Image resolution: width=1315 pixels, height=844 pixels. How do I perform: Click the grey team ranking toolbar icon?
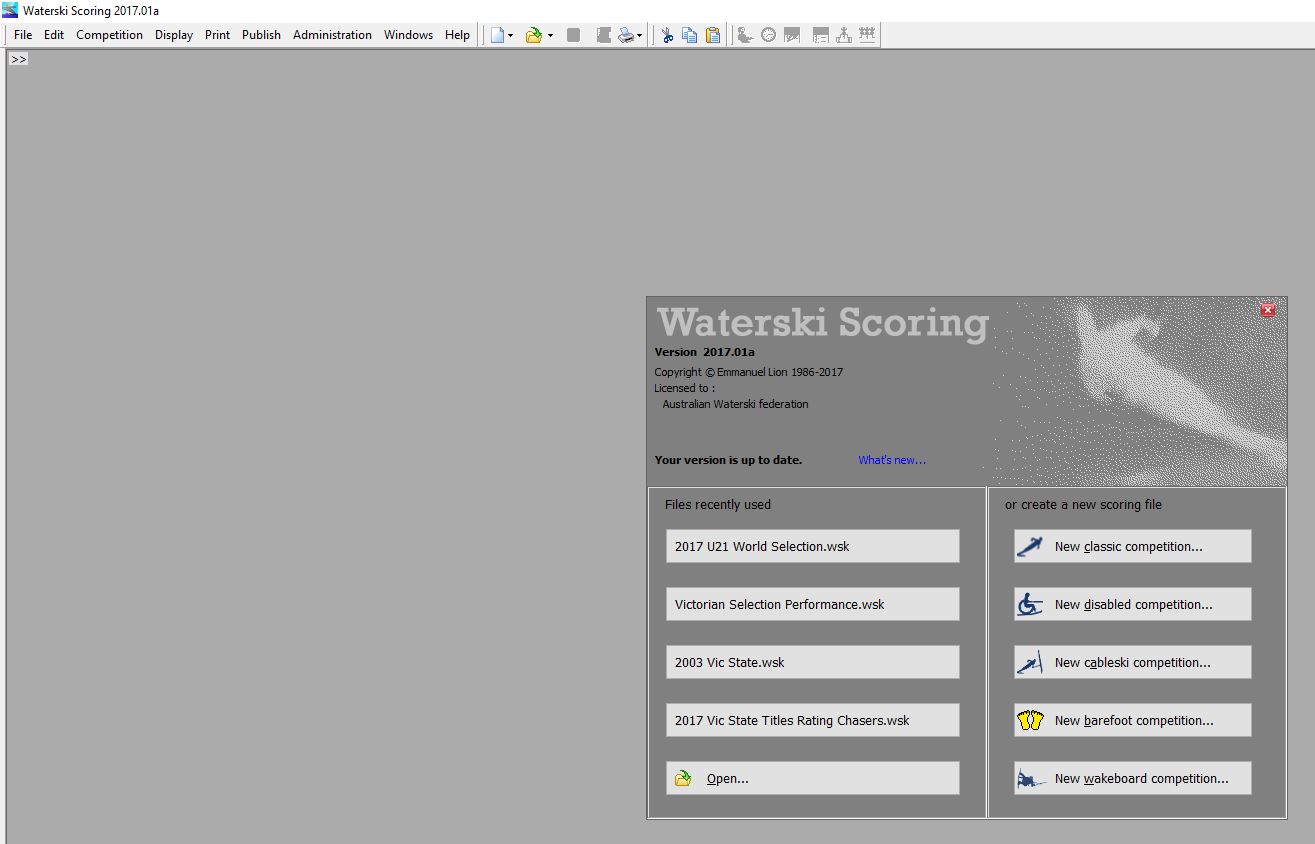[x=867, y=35]
